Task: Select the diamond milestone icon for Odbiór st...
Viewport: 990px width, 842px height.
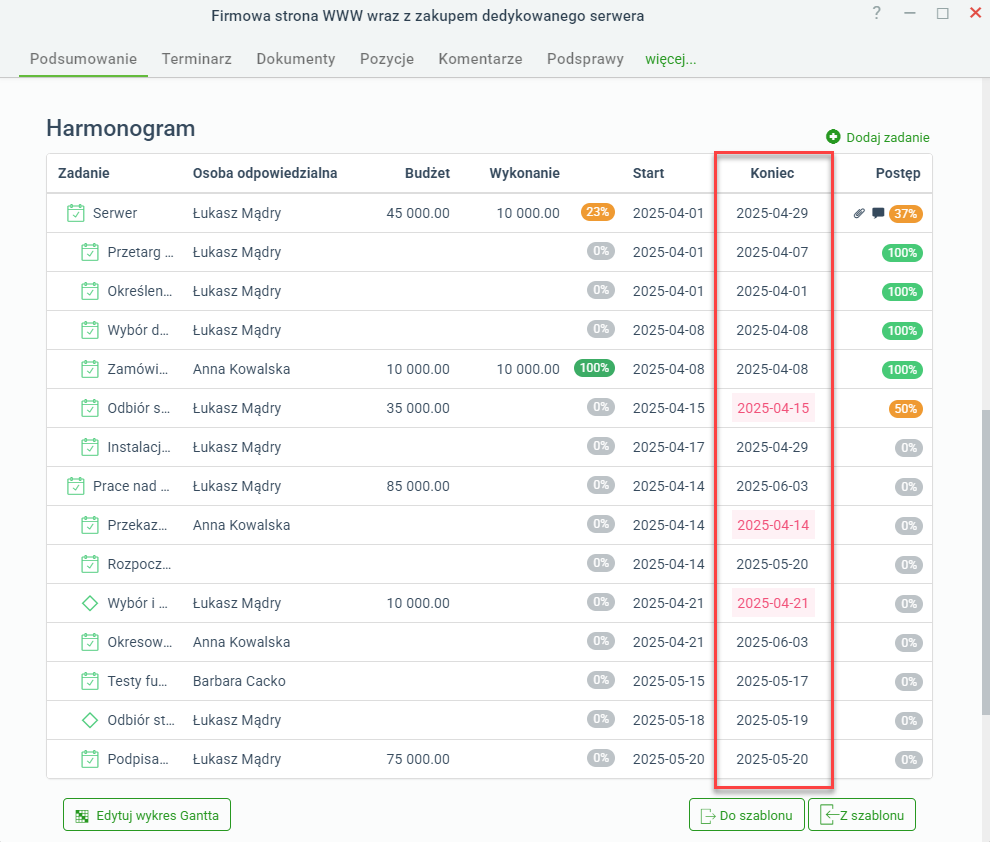Action: [90, 720]
